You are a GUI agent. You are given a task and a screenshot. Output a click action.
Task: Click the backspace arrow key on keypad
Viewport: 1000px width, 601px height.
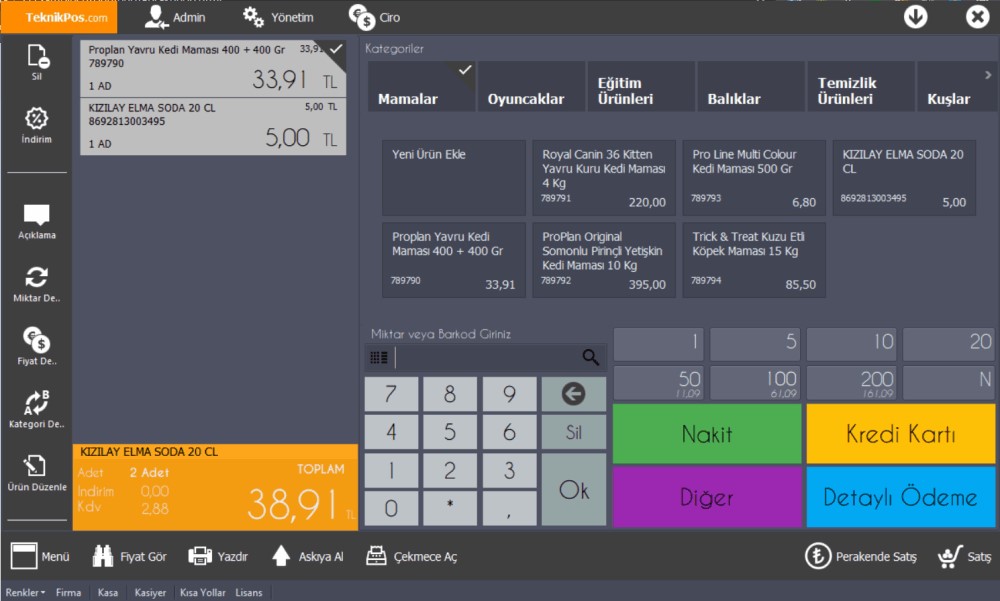[x=573, y=394]
